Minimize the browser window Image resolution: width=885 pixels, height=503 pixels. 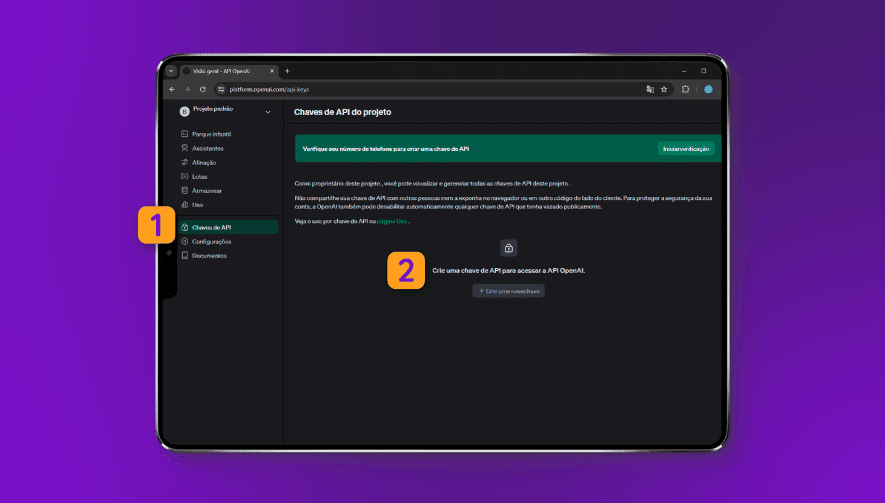[x=684, y=71]
